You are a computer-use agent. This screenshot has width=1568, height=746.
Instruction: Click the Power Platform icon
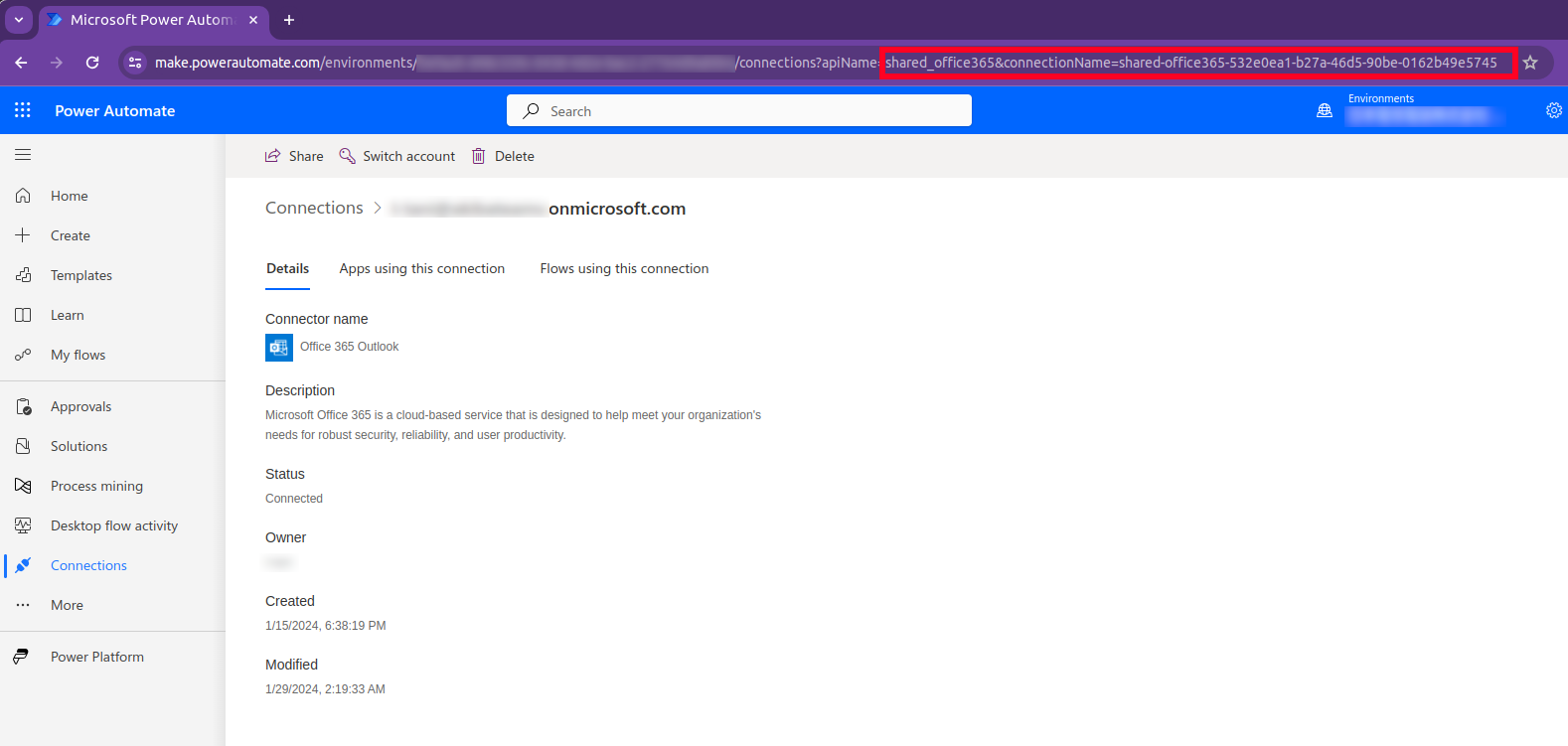(21, 657)
